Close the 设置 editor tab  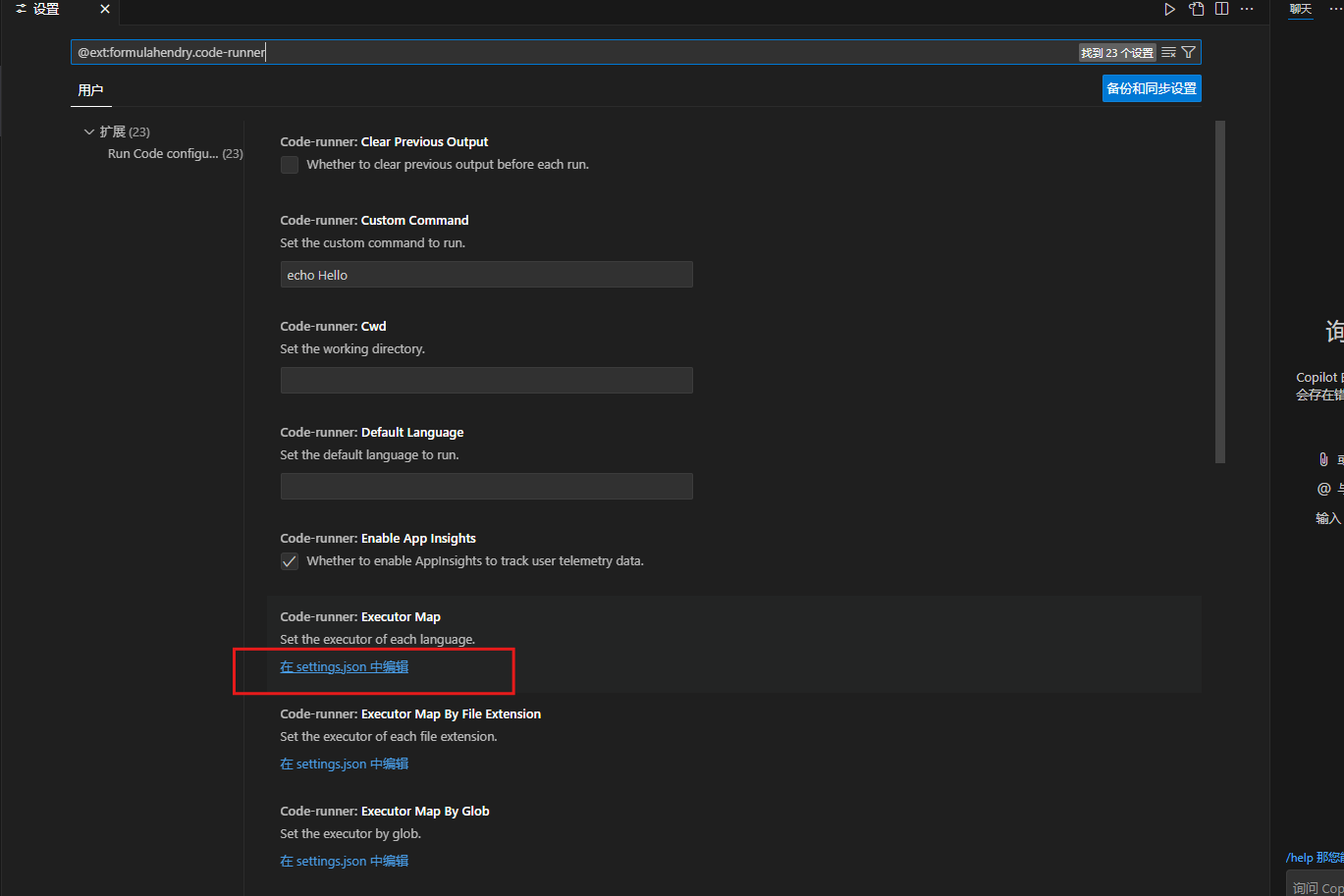pos(105,9)
